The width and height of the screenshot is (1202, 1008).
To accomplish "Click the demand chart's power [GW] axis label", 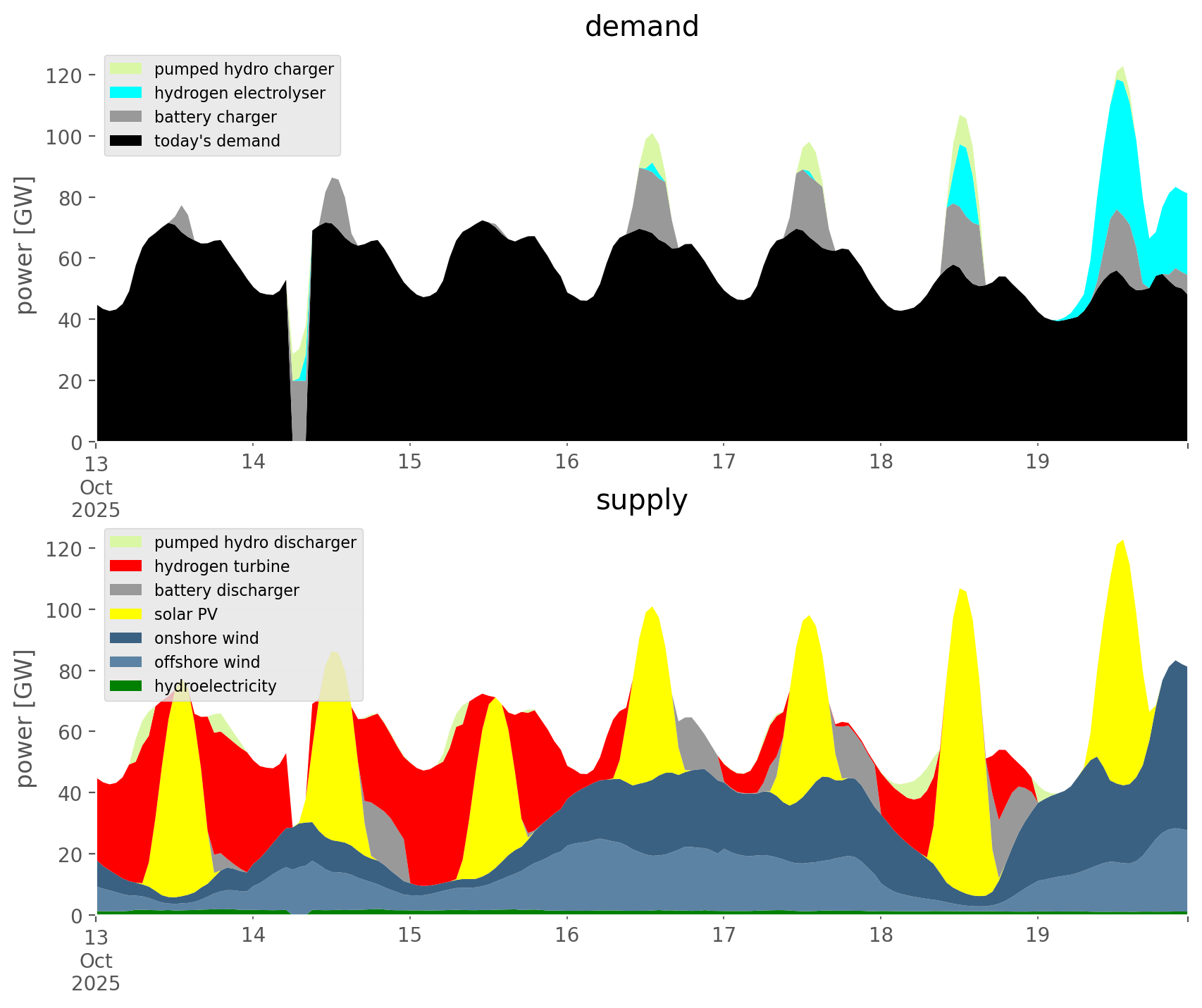I will pos(25,245).
